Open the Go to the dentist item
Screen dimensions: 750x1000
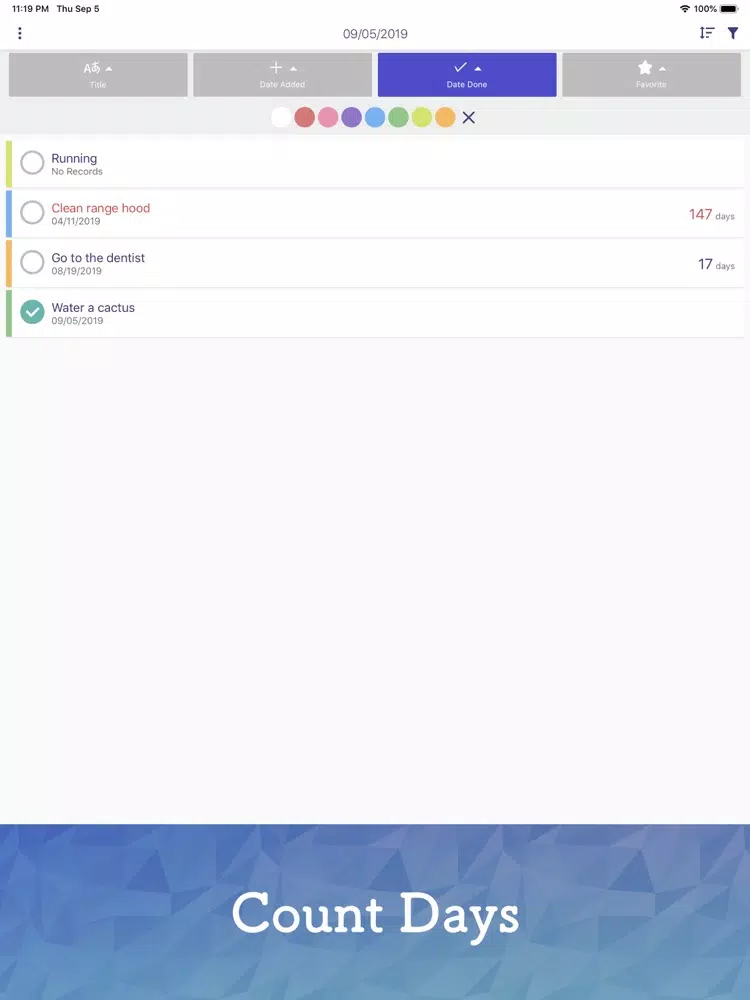click(x=375, y=263)
